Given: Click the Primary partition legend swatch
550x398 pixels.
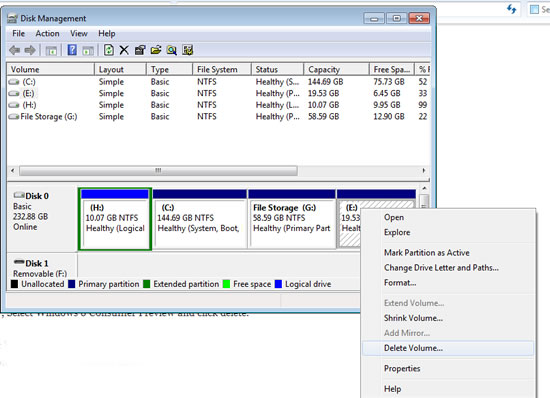Looking at the screenshot, I should pos(72,284).
